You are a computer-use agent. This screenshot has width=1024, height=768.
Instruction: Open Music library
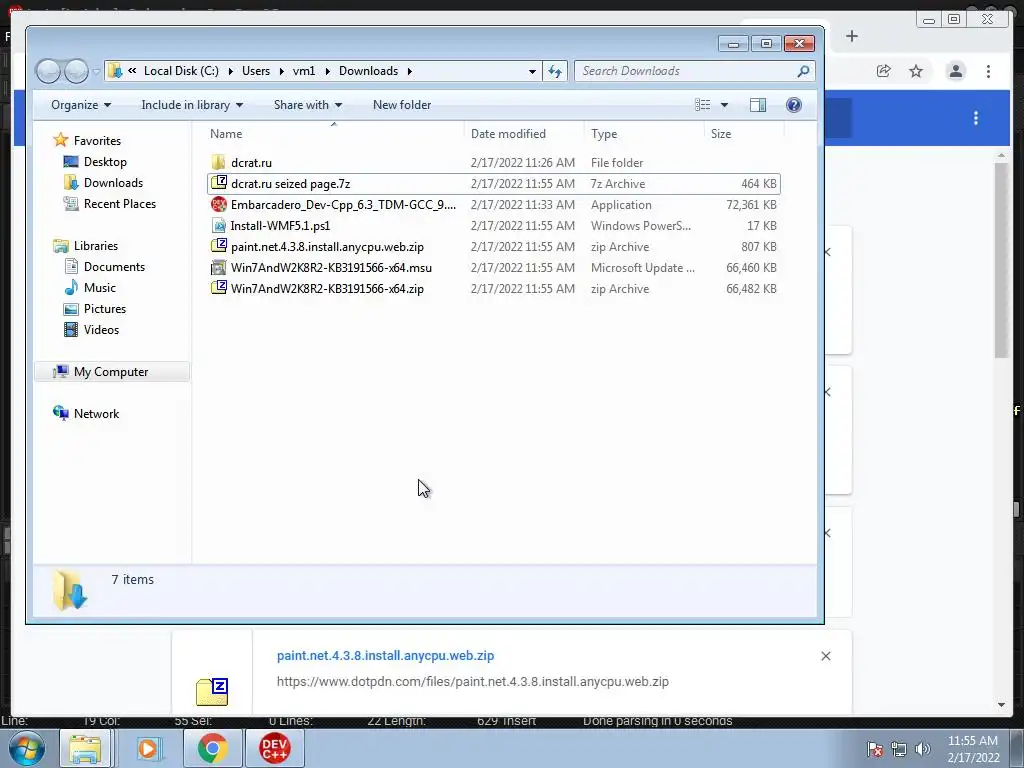[x=99, y=287]
